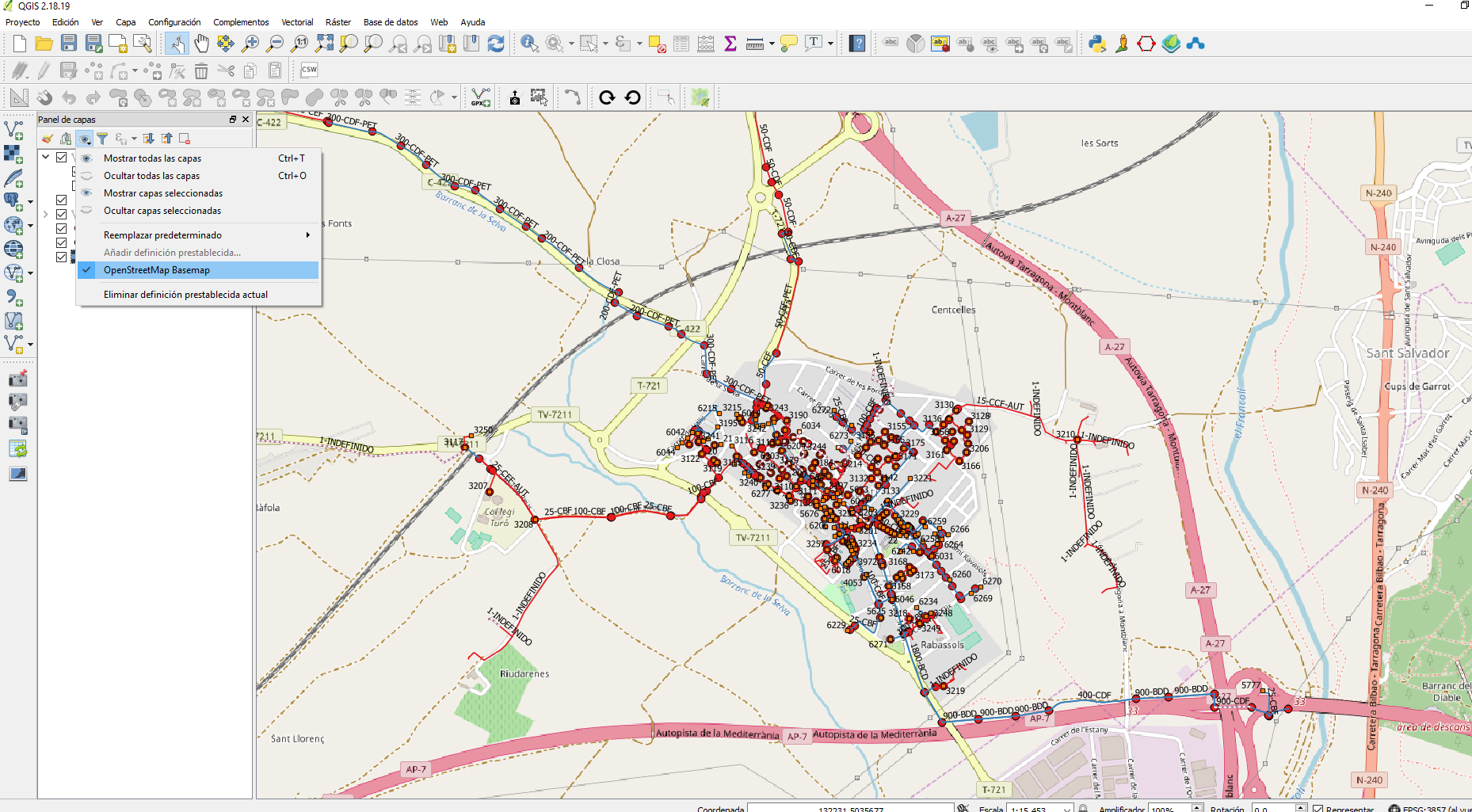Click the Refresh map canvas icon
This screenshot has width=1472, height=812.
[495, 44]
